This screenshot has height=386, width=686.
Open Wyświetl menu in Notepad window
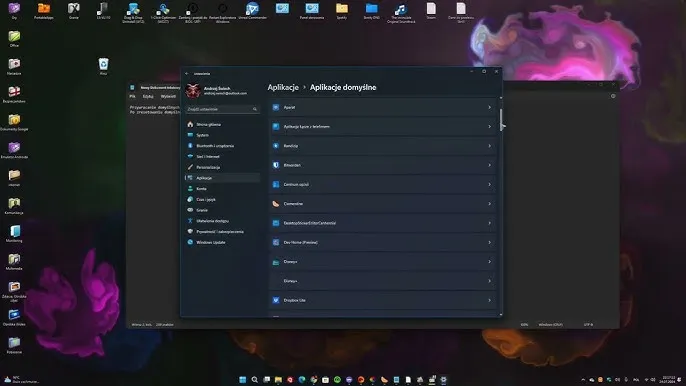[168, 96]
